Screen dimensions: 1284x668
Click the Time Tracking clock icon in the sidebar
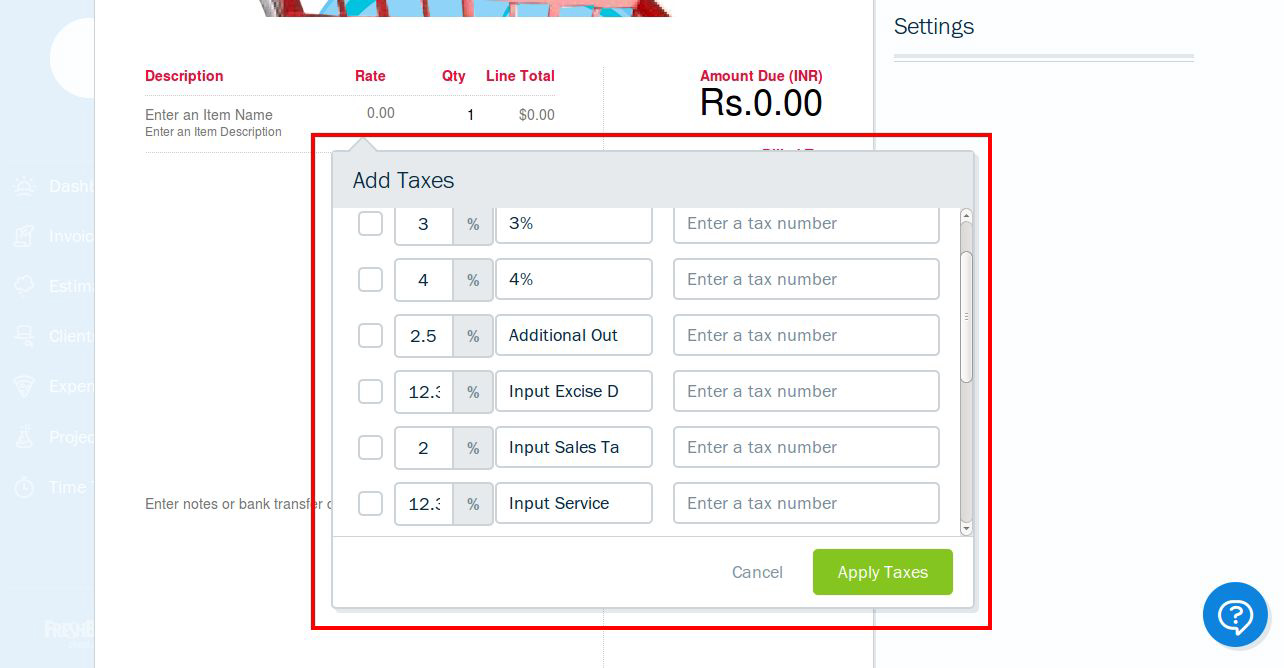pos(24,487)
